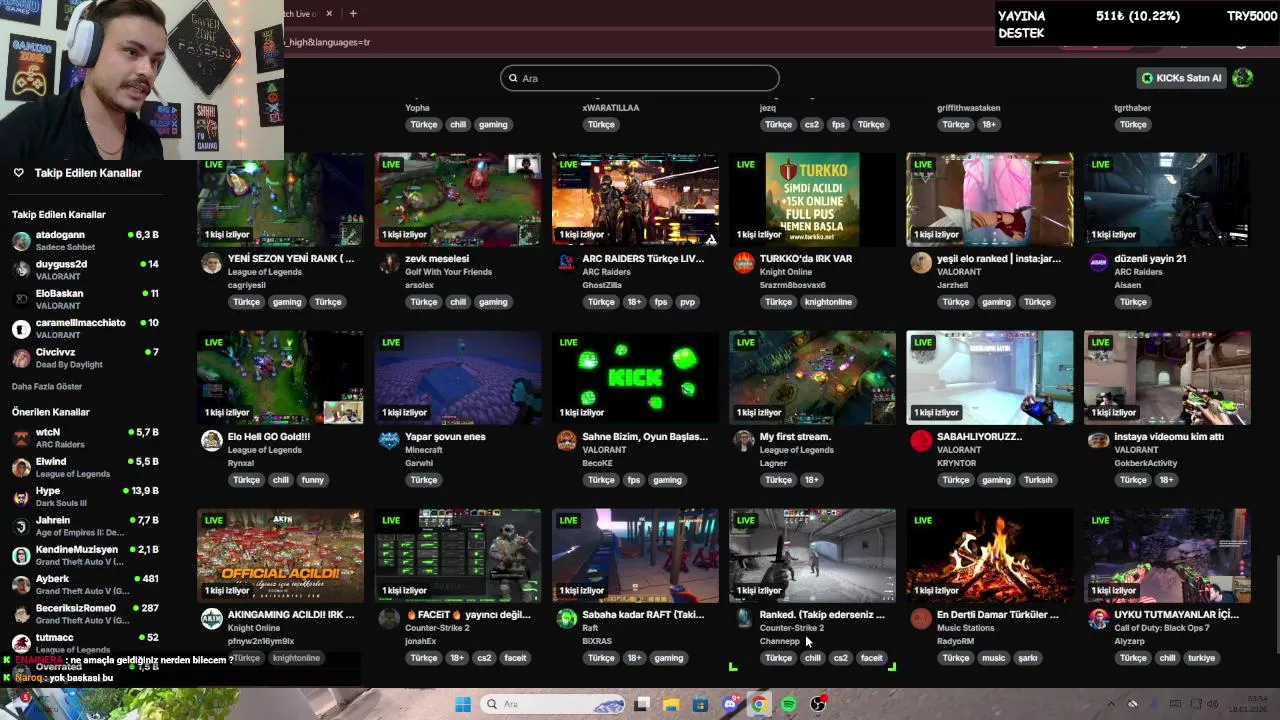
Task: Open fireplace thumbnail of En Dertli Damar Türküler
Action: 990,555
